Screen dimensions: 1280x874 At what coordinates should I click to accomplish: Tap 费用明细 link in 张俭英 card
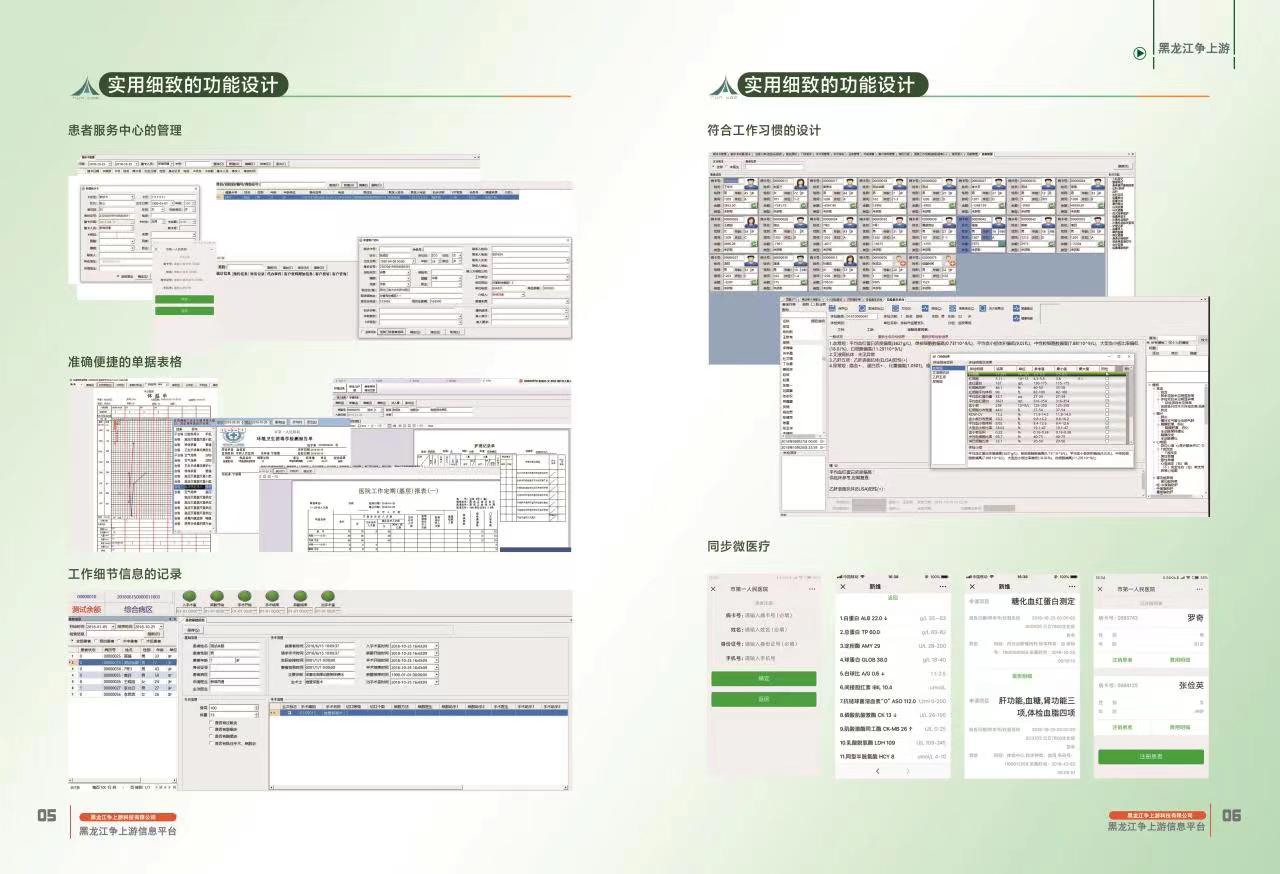click(1179, 727)
